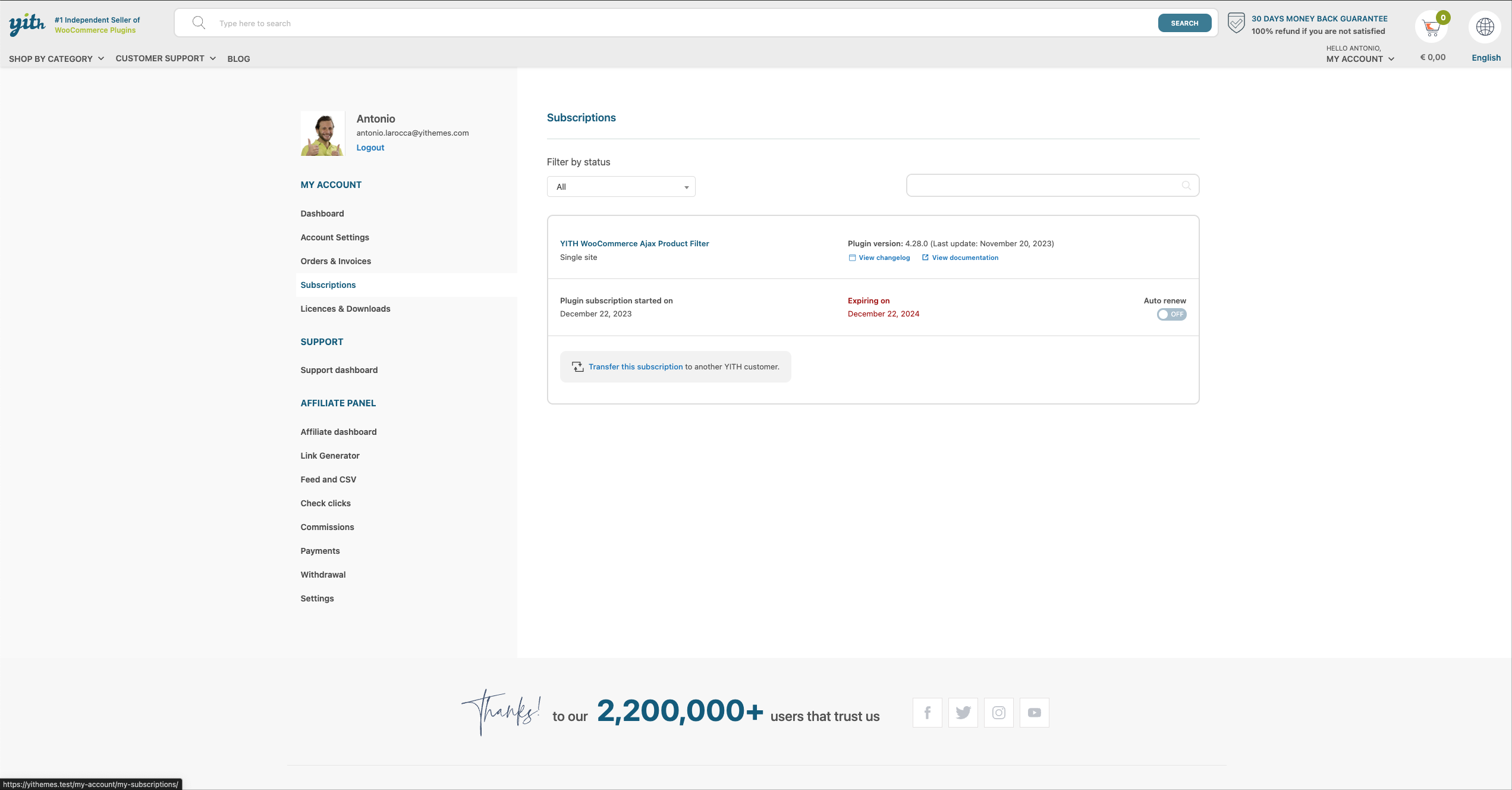
Task: Click the start date December 22, 2023
Action: pos(596,314)
